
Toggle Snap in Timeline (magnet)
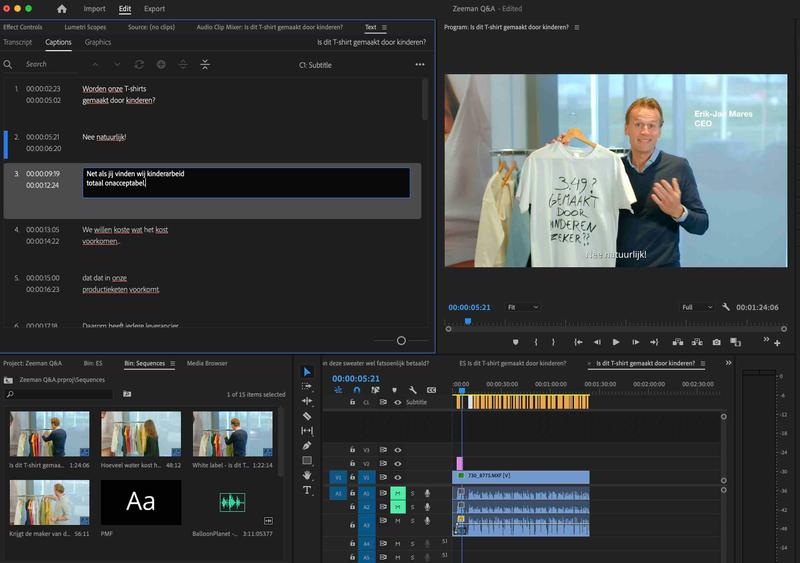tap(357, 390)
